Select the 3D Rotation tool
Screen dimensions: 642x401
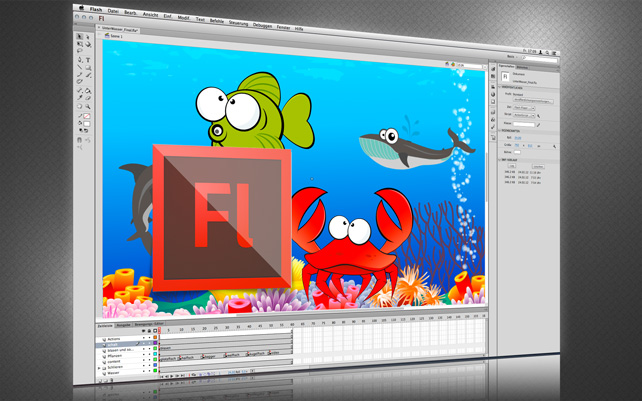coord(88,44)
